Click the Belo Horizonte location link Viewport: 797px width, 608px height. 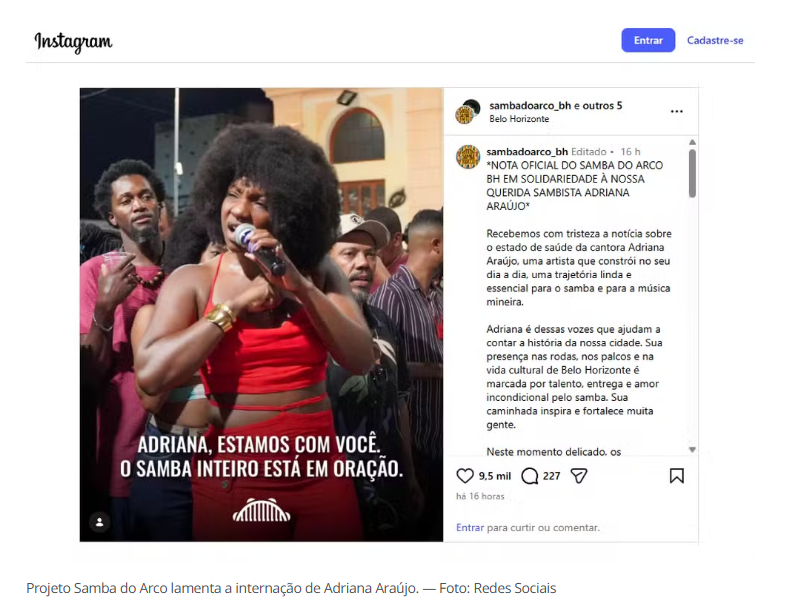tap(519, 118)
